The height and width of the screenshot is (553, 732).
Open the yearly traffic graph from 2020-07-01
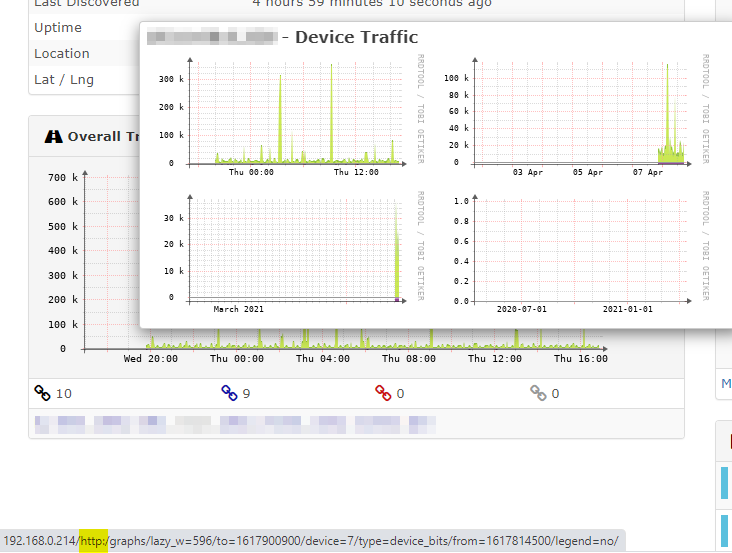point(578,252)
